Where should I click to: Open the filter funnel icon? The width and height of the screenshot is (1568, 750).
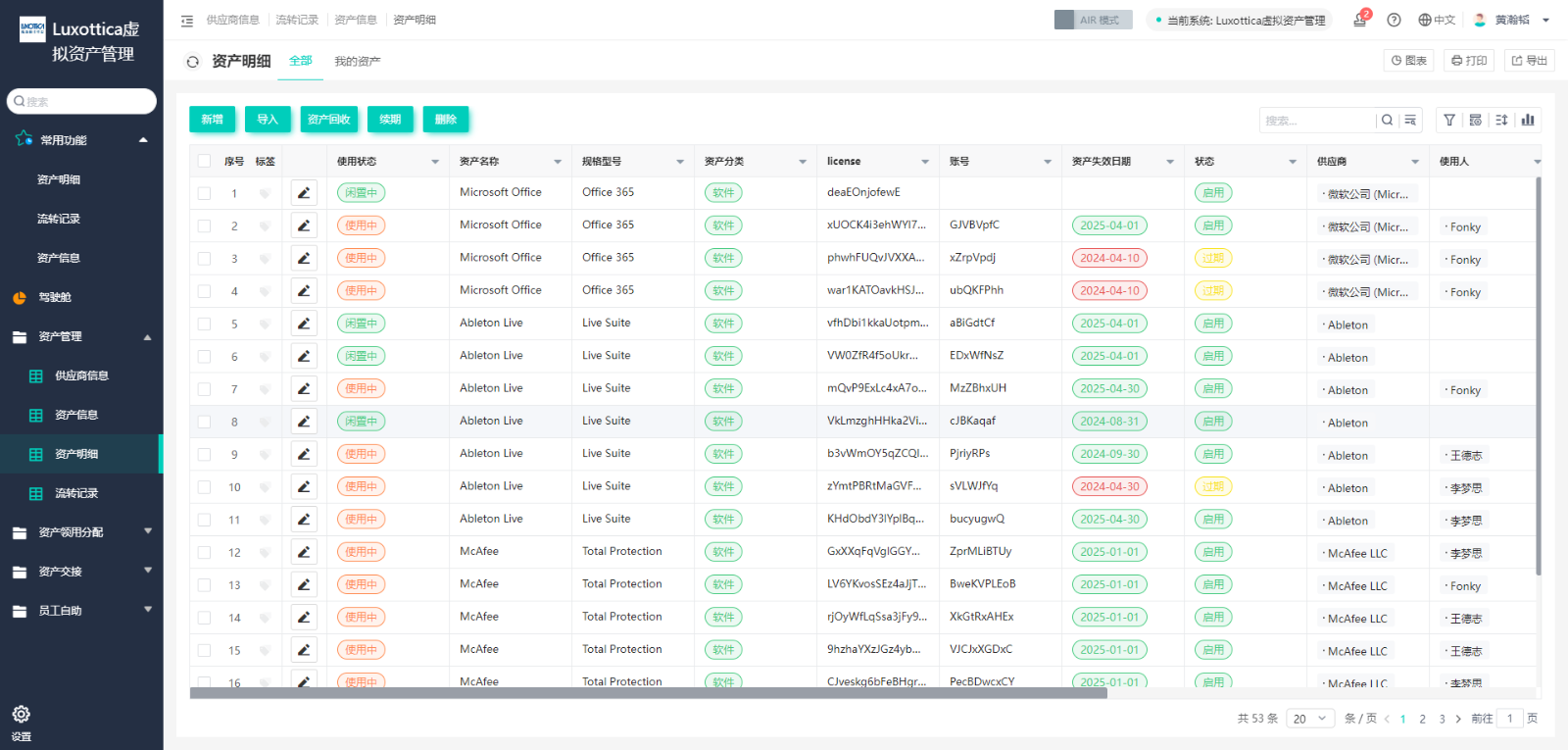coord(1449,120)
